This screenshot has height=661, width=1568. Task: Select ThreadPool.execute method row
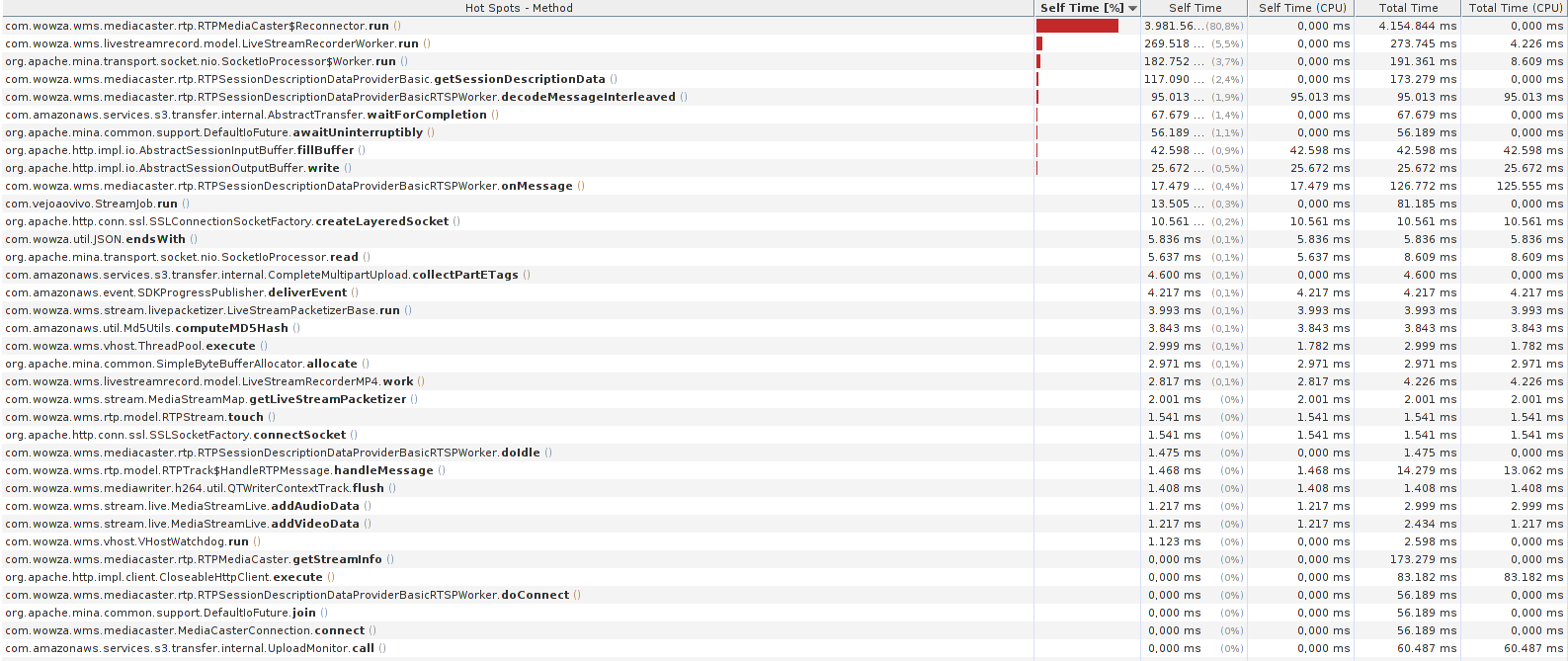784,346
